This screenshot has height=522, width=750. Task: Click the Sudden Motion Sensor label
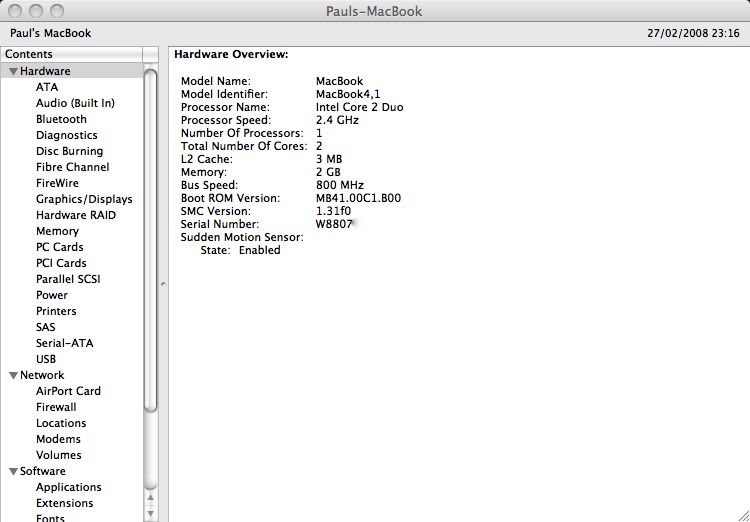[242, 237]
